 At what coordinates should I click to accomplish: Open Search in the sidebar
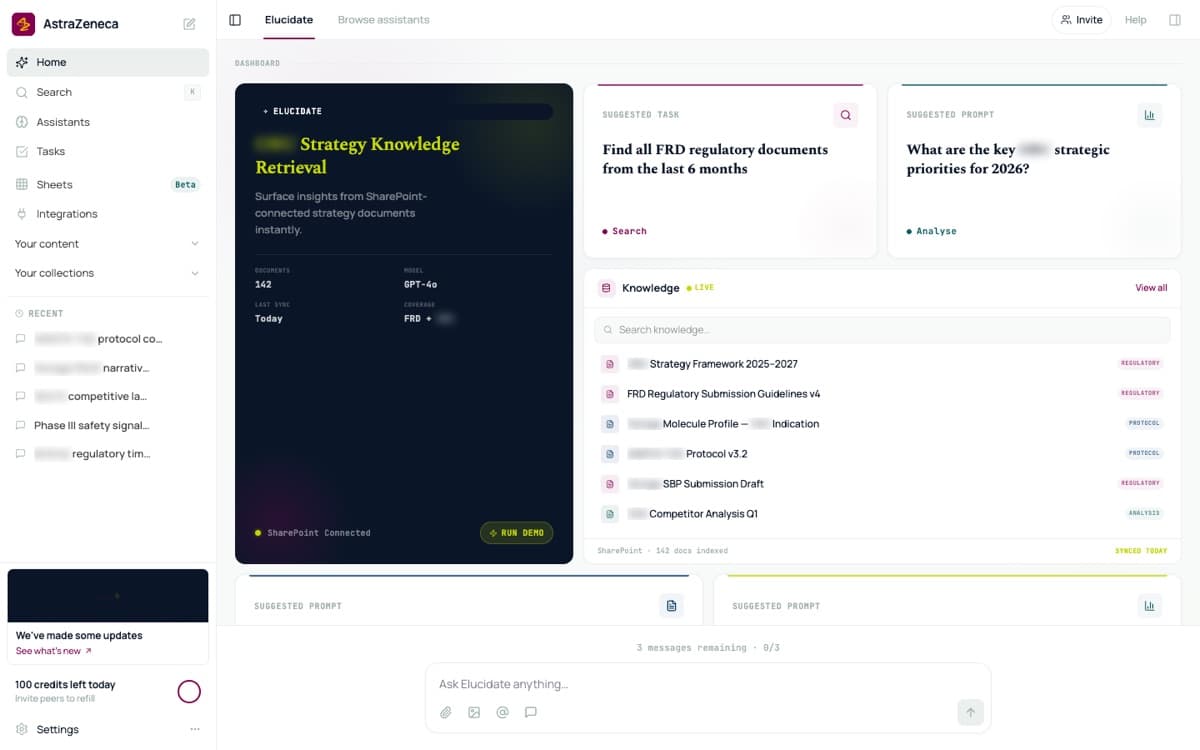(x=108, y=92)
